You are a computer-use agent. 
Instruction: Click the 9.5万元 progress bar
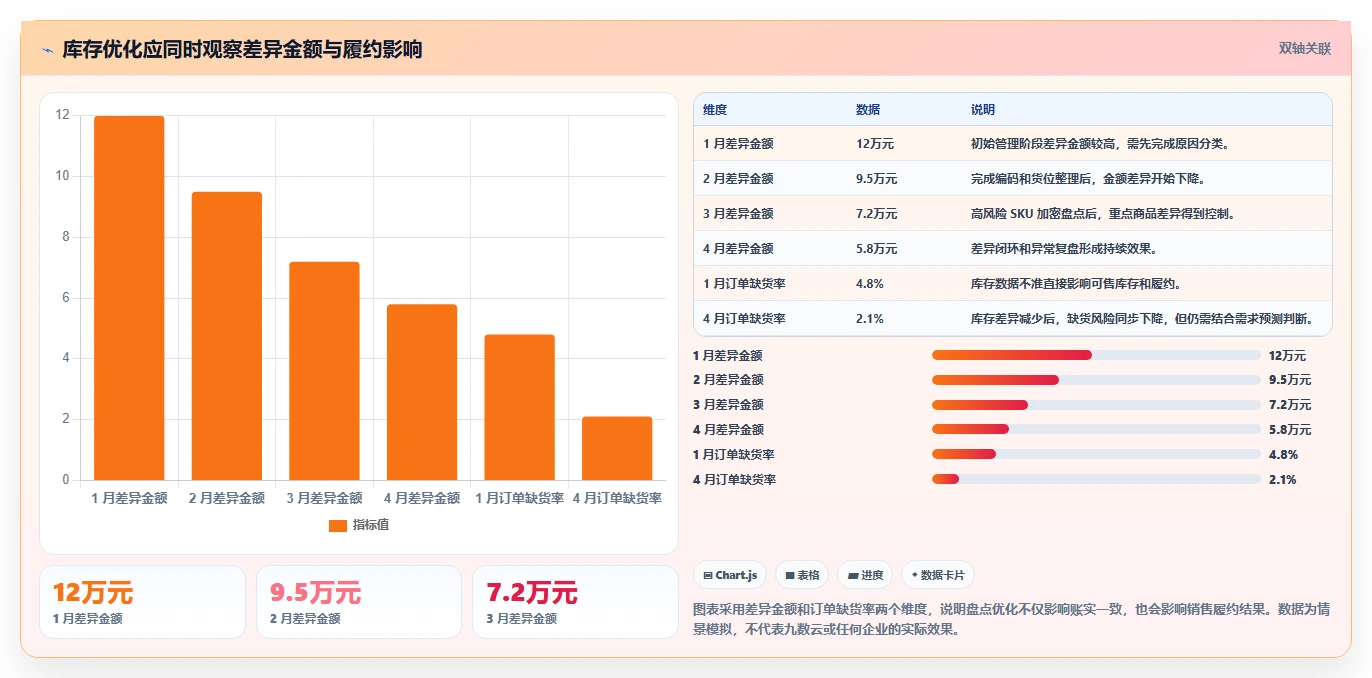[x=1096, y=380]
